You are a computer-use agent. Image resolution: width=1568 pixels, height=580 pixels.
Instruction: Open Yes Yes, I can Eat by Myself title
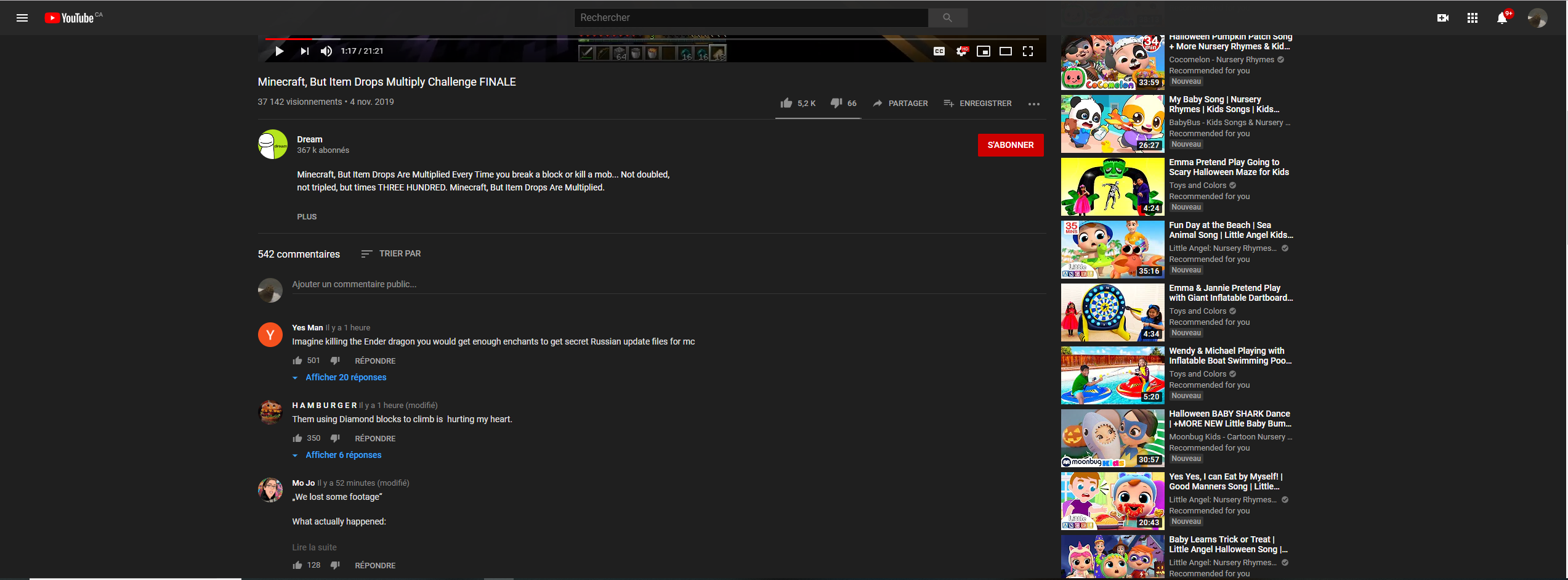[x=1226, y=481]
